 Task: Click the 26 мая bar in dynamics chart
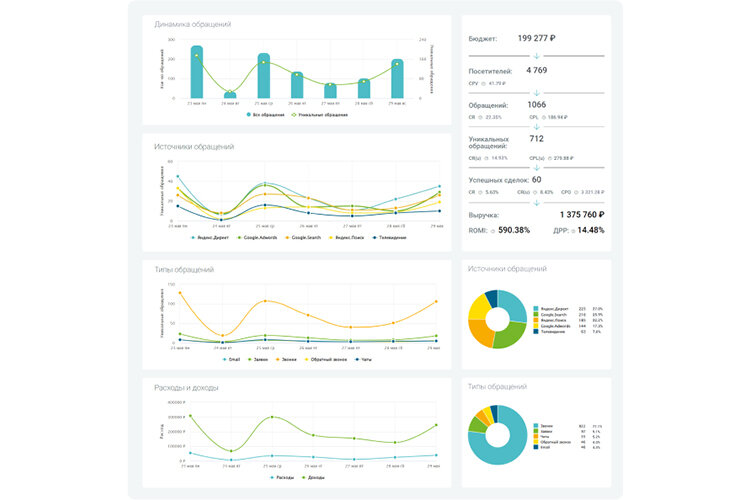(297, 85)
